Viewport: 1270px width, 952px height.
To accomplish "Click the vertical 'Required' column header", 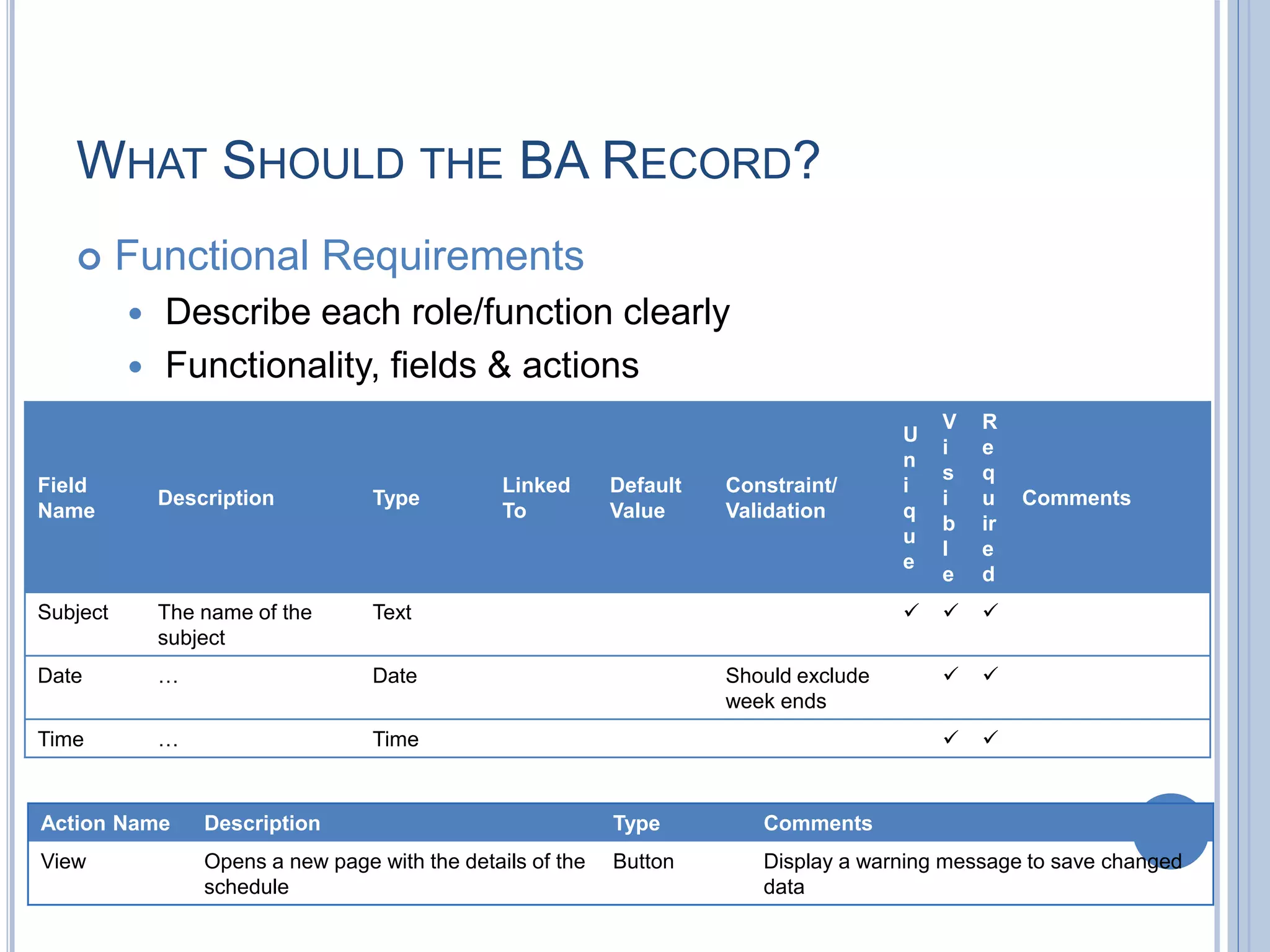I will pyautogui.click(x=989, y=498).
